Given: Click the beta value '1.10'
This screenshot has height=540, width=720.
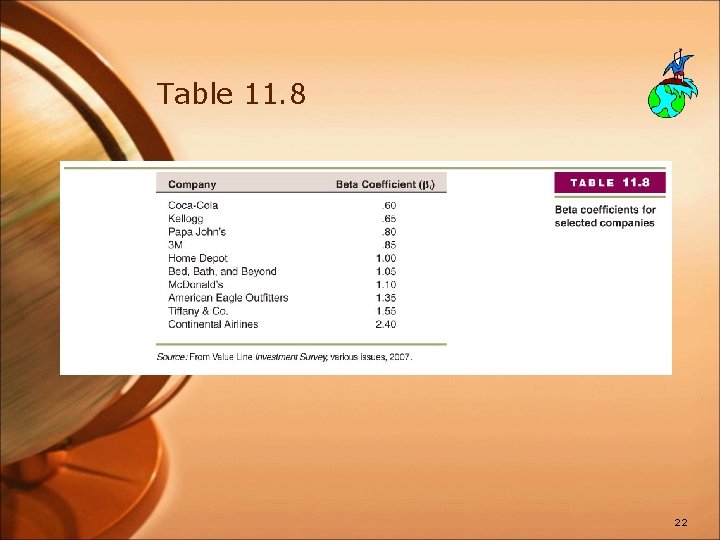Looking at the screenshot, I should click(x=386, y=284).
